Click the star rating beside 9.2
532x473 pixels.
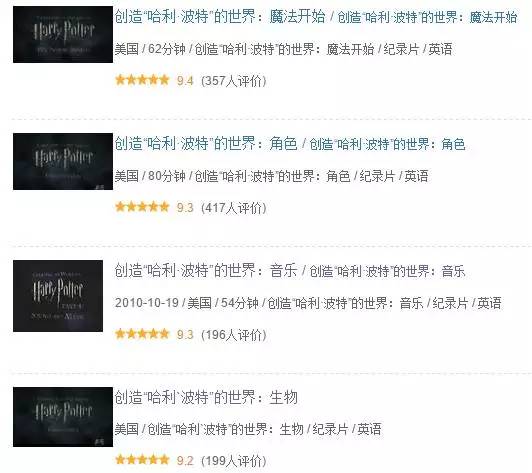[142, 460]
